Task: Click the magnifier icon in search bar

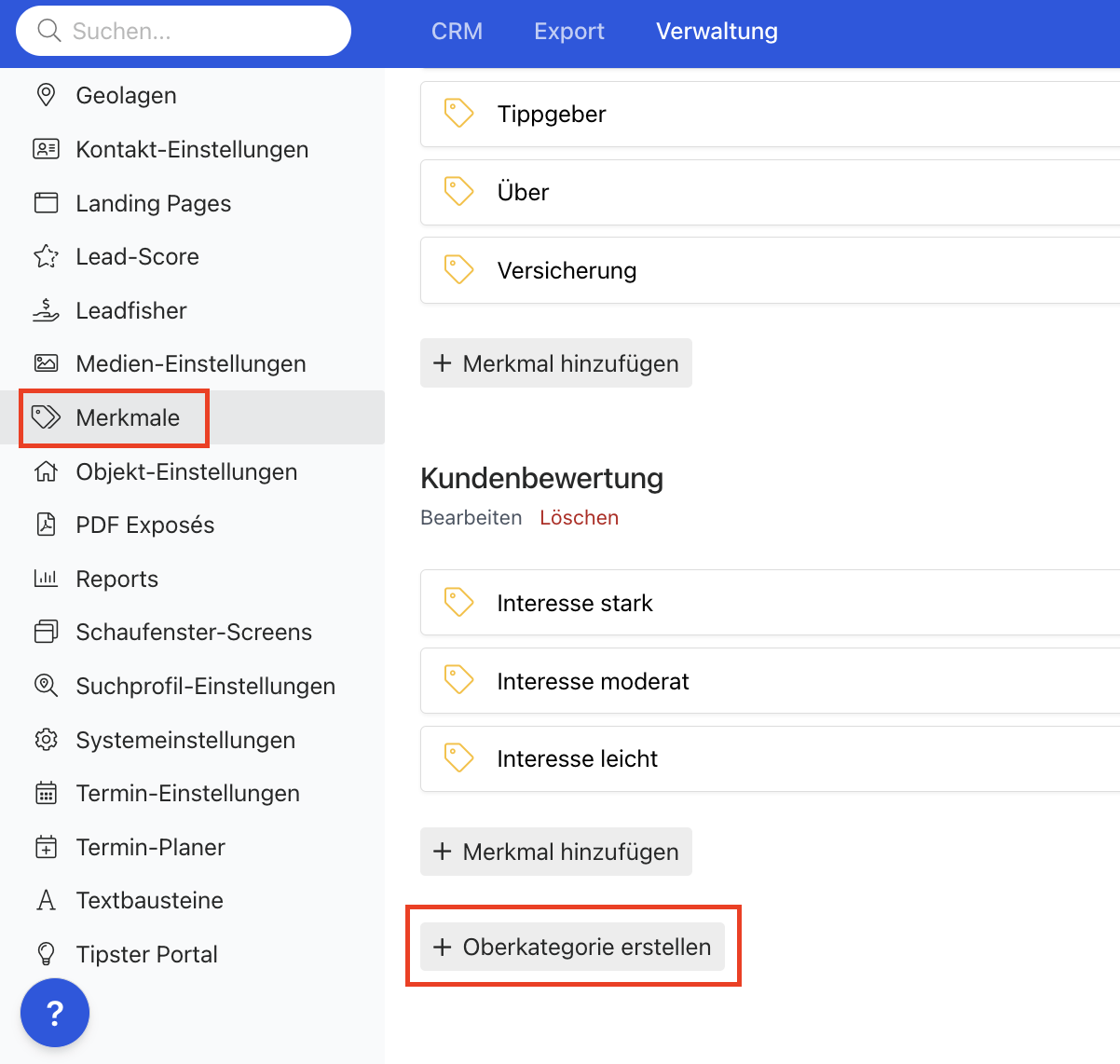Action: pyautogui.click(x=48, y=31)
